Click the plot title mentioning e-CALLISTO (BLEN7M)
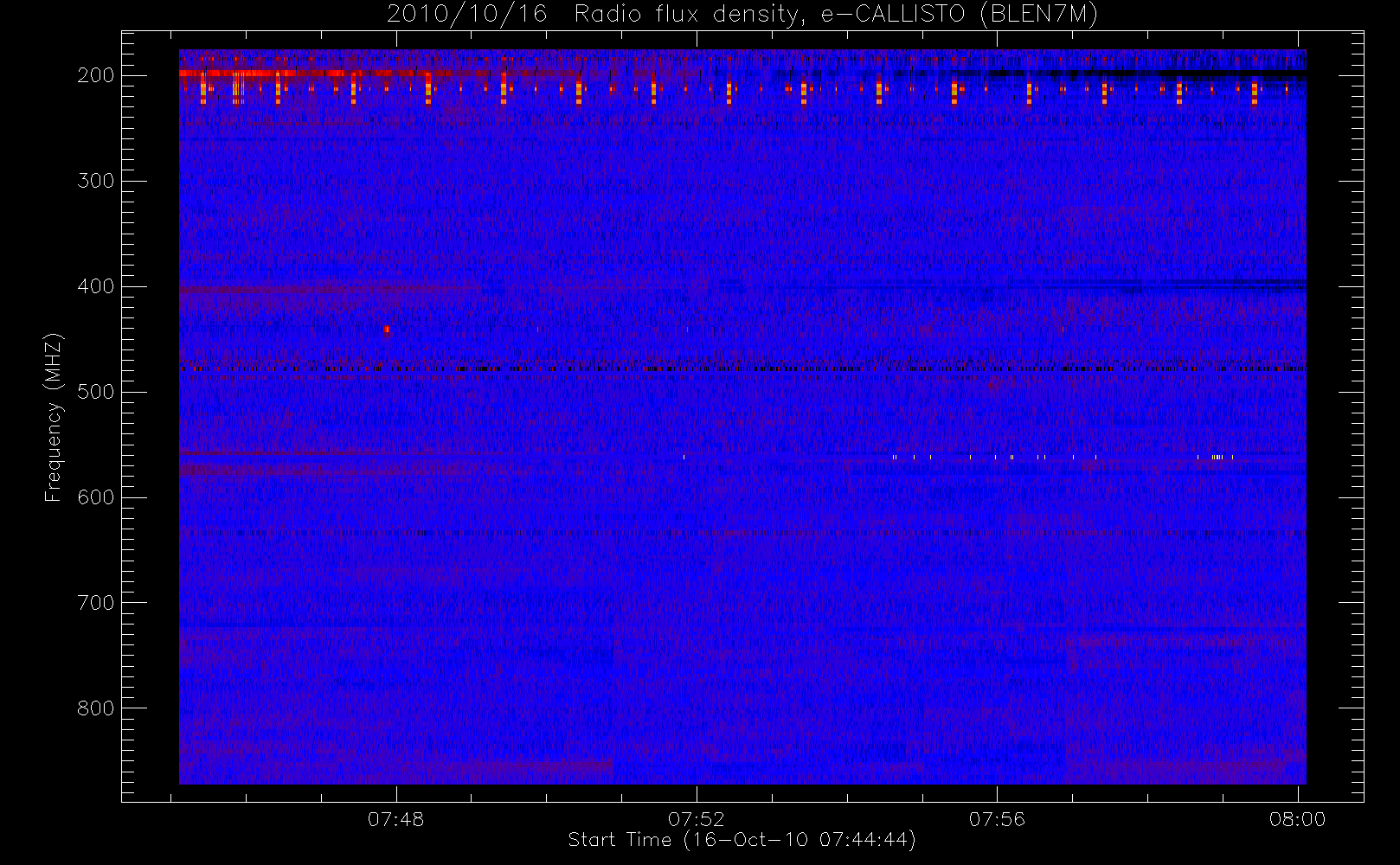The height and width of the screenshot is (865, 1400). pyautogui.click(x=742, y=15)
